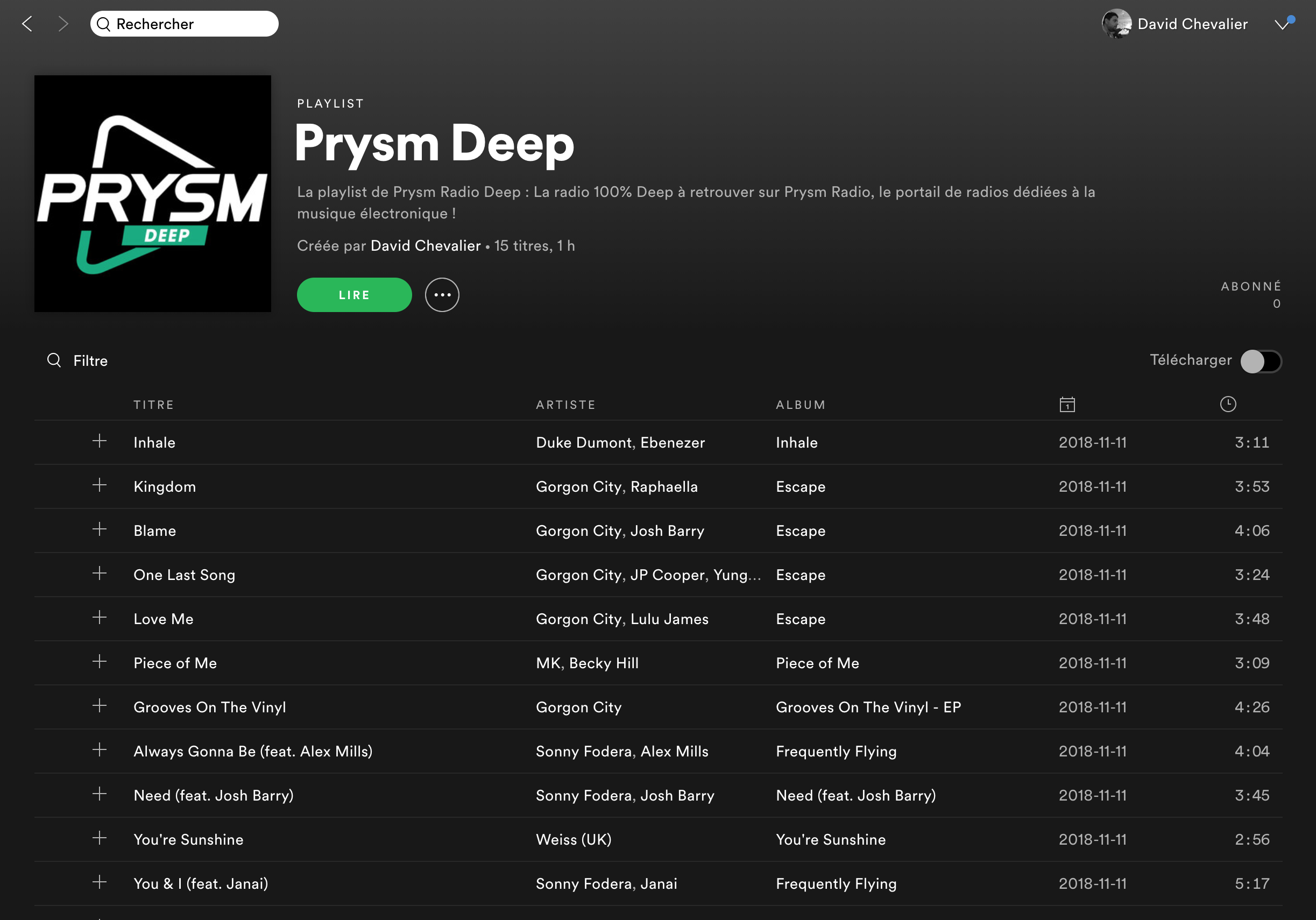Image resolution: width=1316 pixels, height=920 pixels.
Task: Open creator David Chevalier link under description
Action: click(x=425, y=245)
